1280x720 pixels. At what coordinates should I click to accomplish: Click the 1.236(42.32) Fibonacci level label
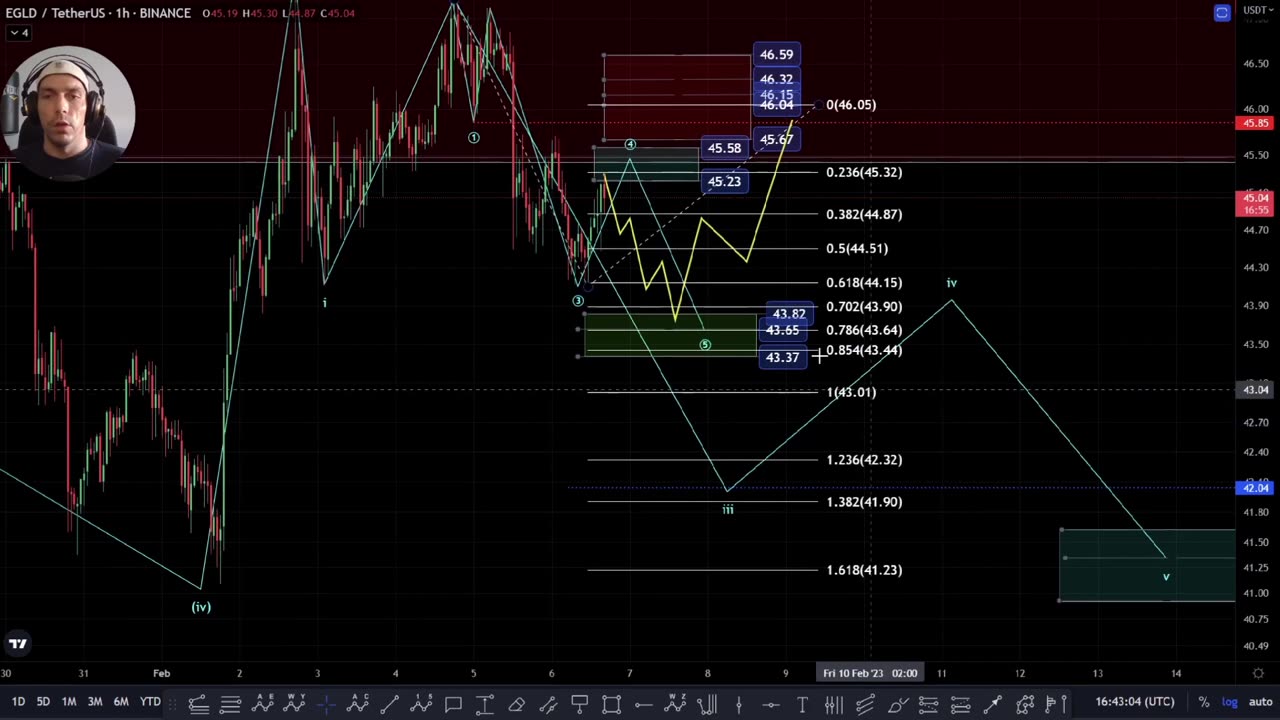pyautogui.click(x=864, y=460)
